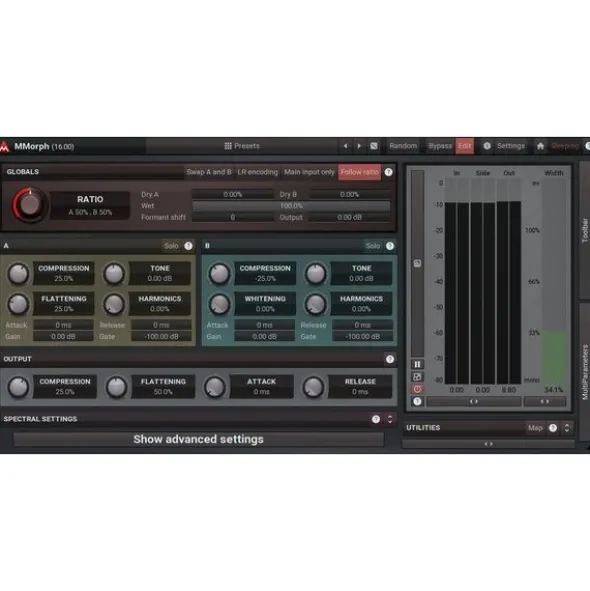Open help icon for section A
The width and height of the screenshot is (590, 591).
pyautogui.click(x=188, y=246)
